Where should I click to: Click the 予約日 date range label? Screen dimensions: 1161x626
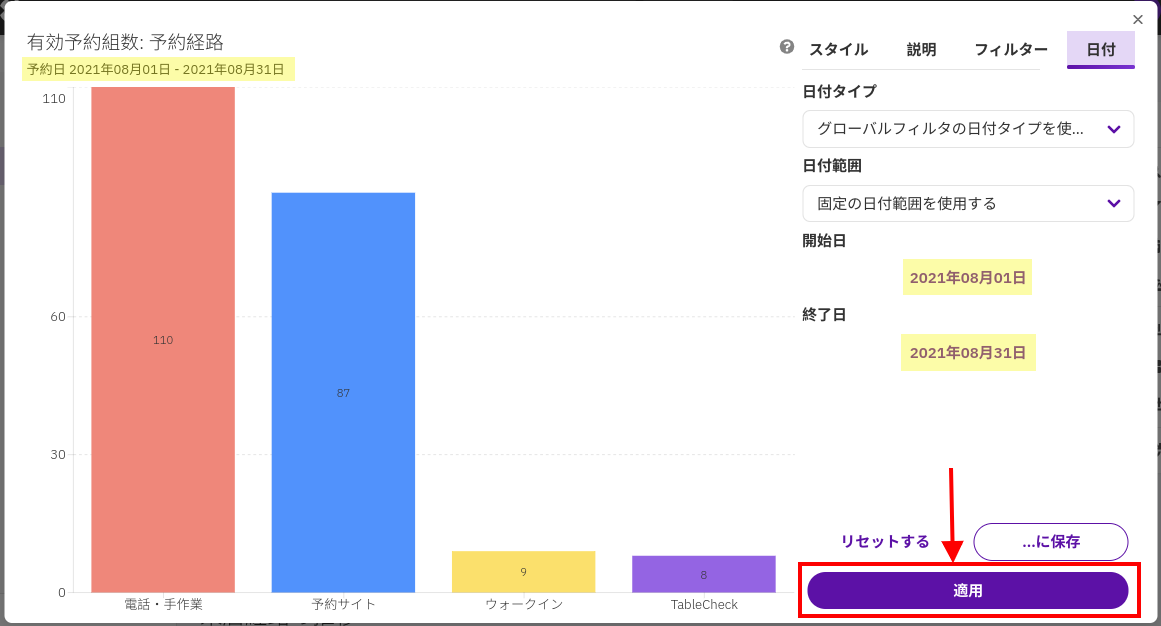pos(158,69)
